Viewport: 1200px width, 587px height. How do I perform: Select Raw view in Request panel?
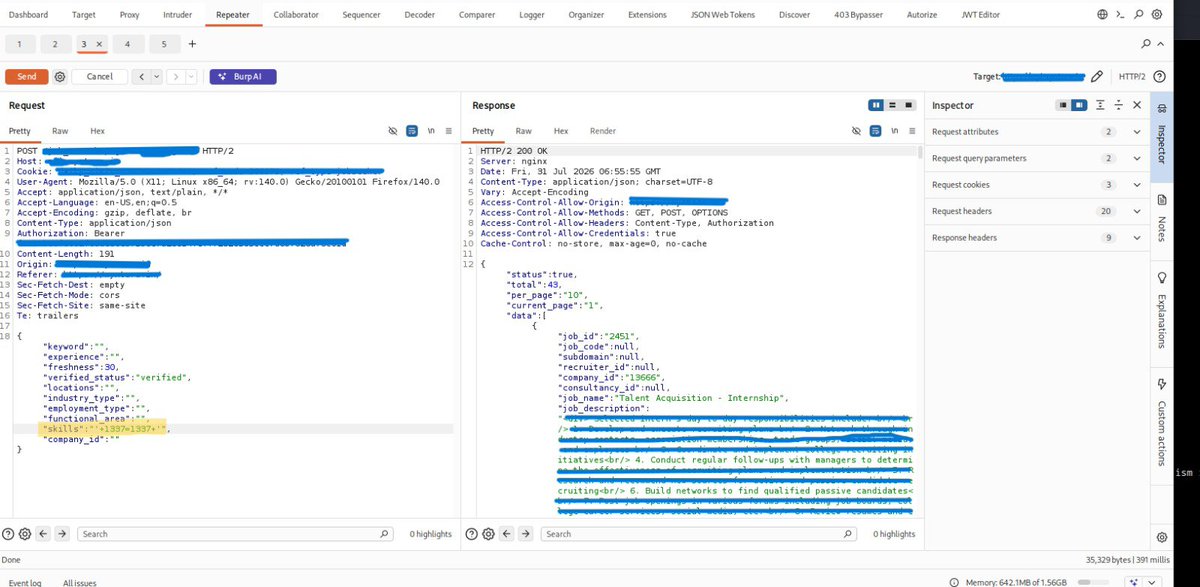(x=60, y=131)
